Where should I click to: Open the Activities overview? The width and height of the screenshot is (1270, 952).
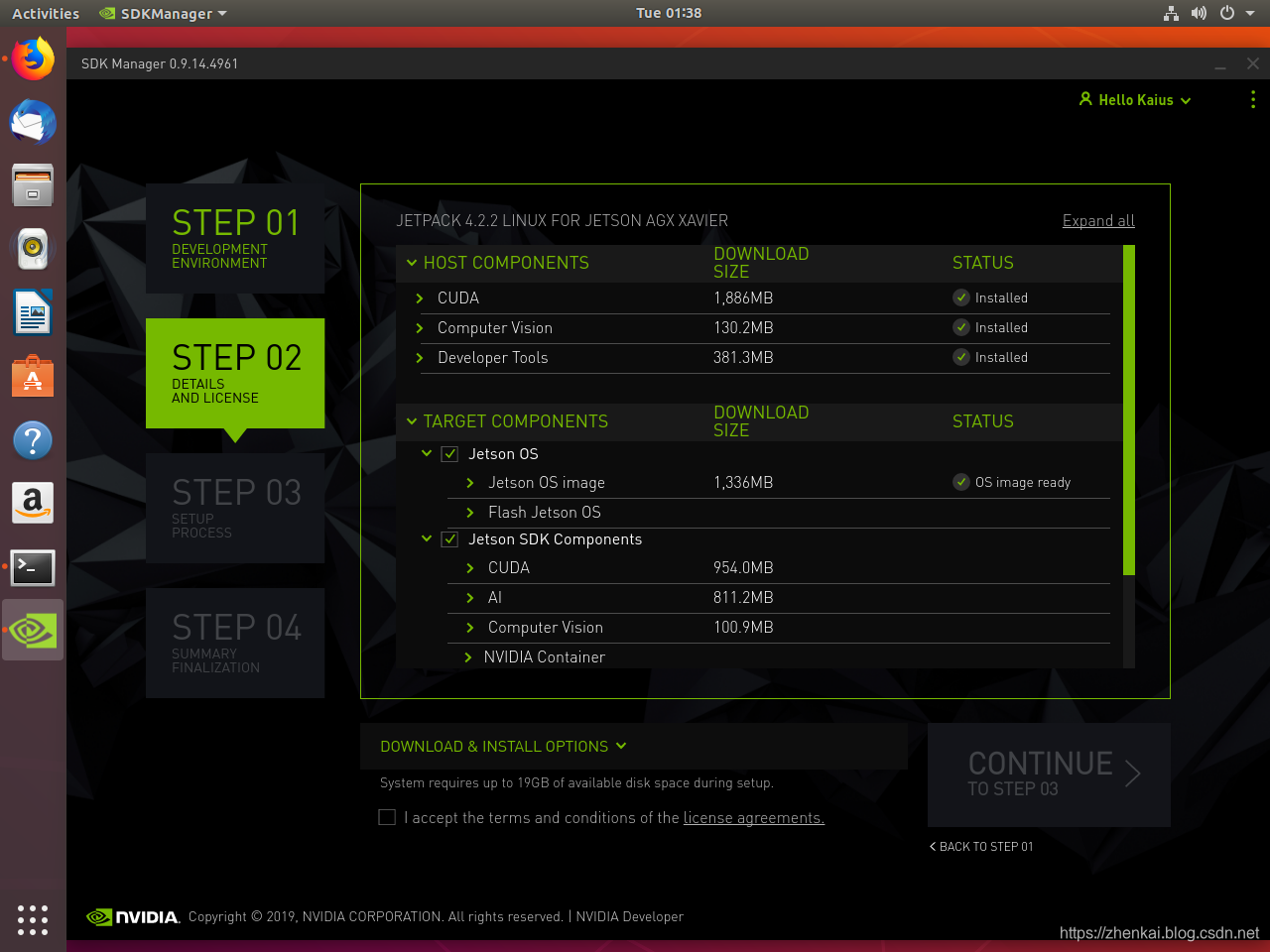click(x=46, y=13)
